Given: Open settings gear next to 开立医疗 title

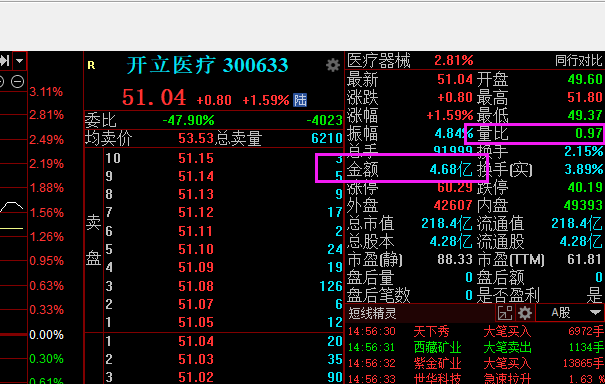Looking at the screenshot, I should (x=333, y=65).
